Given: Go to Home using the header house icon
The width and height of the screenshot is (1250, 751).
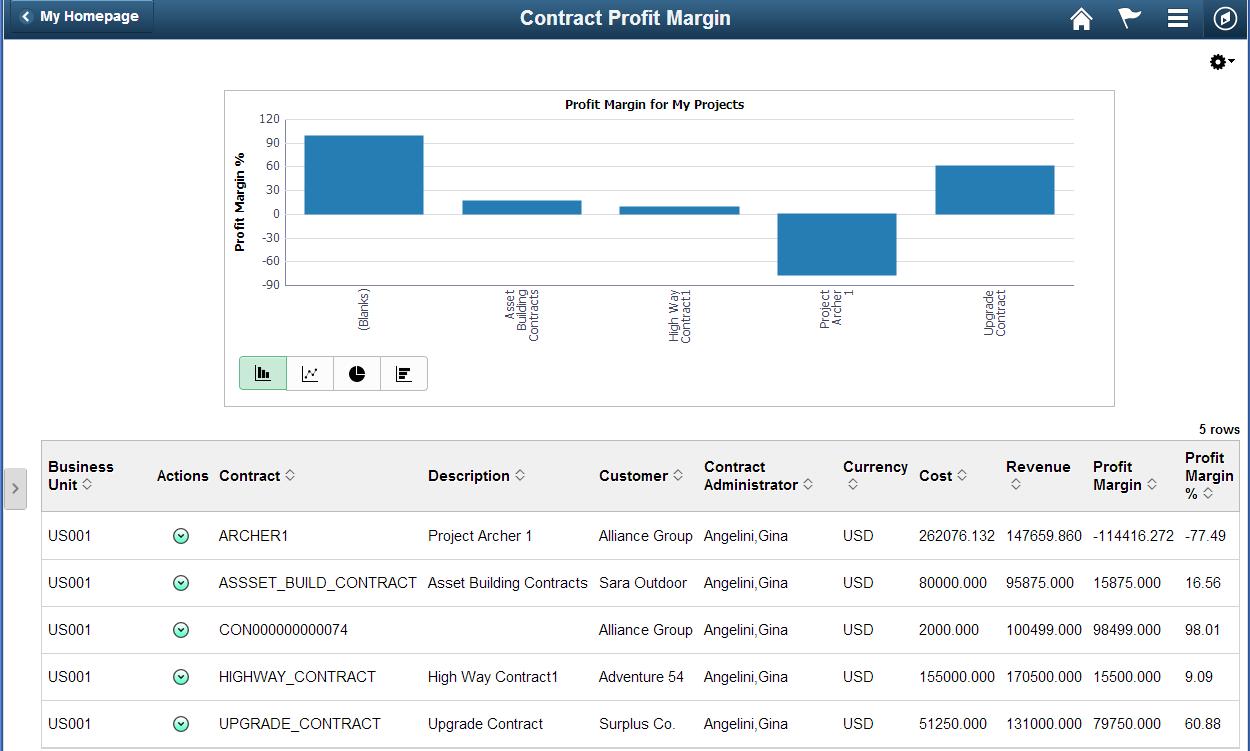Looking at the screenshot, I should 1081,18.
